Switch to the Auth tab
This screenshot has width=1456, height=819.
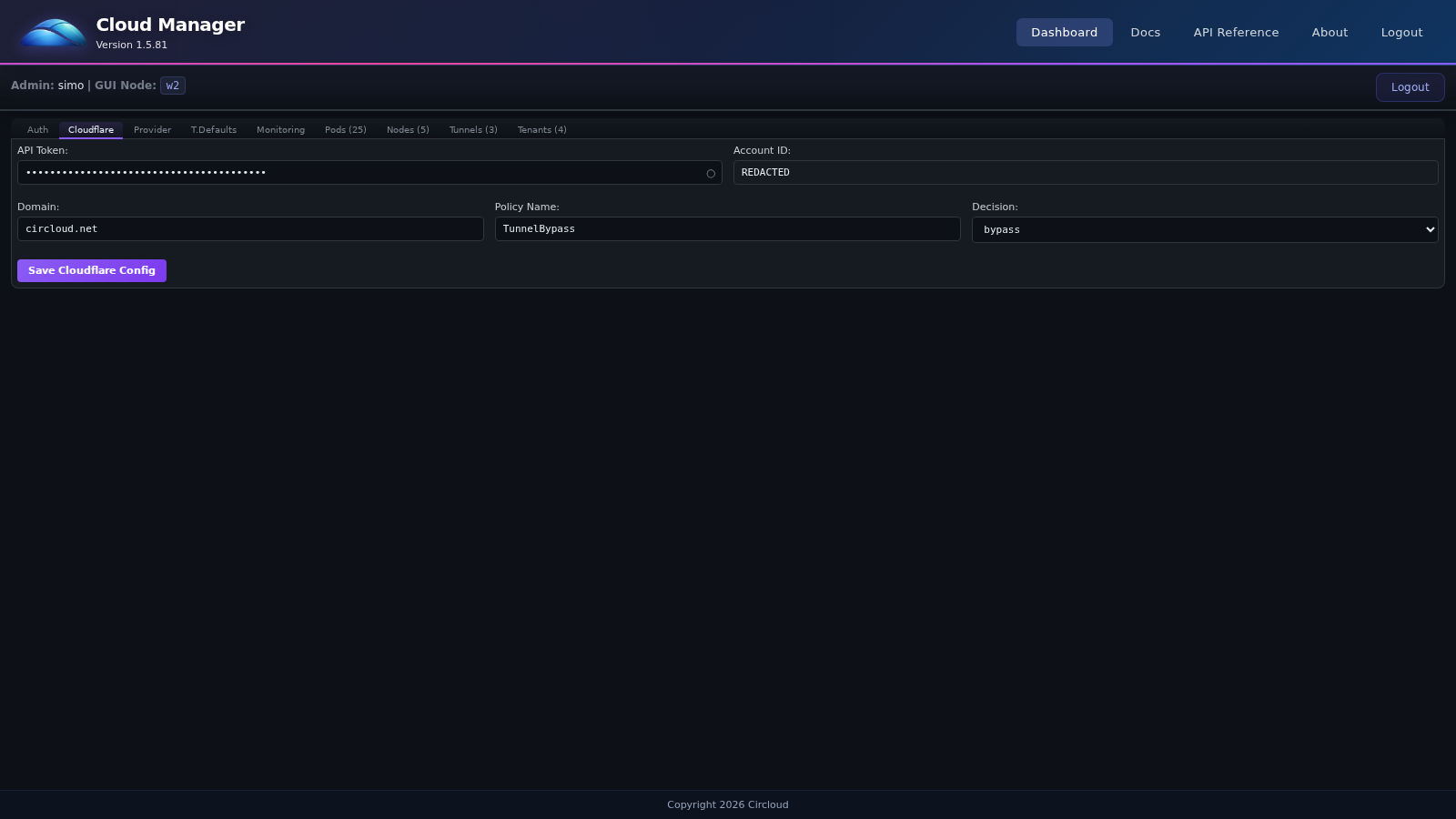click(x=37, y=129)
